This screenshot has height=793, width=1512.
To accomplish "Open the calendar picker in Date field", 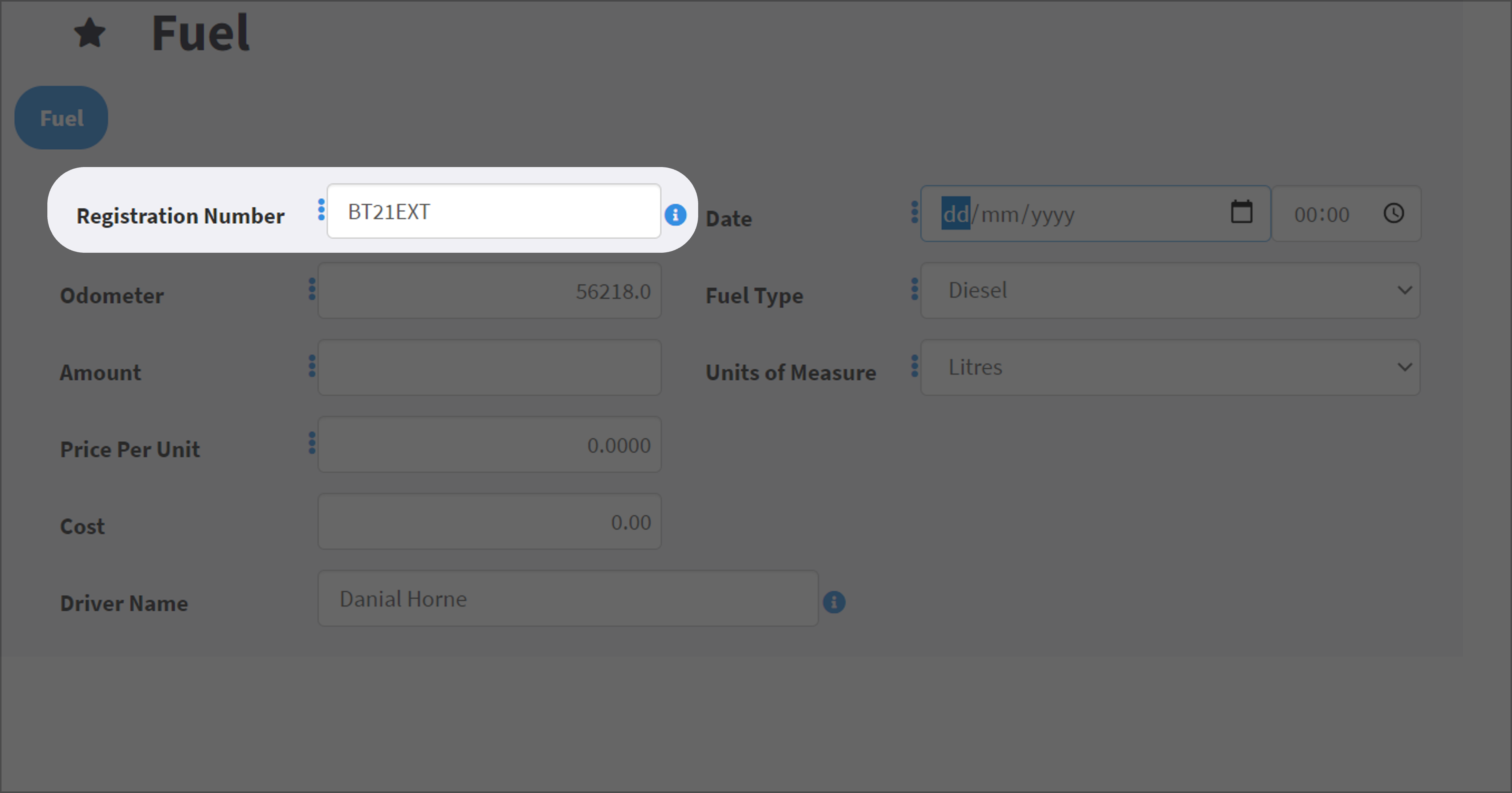I will (x=1241, y=212).
